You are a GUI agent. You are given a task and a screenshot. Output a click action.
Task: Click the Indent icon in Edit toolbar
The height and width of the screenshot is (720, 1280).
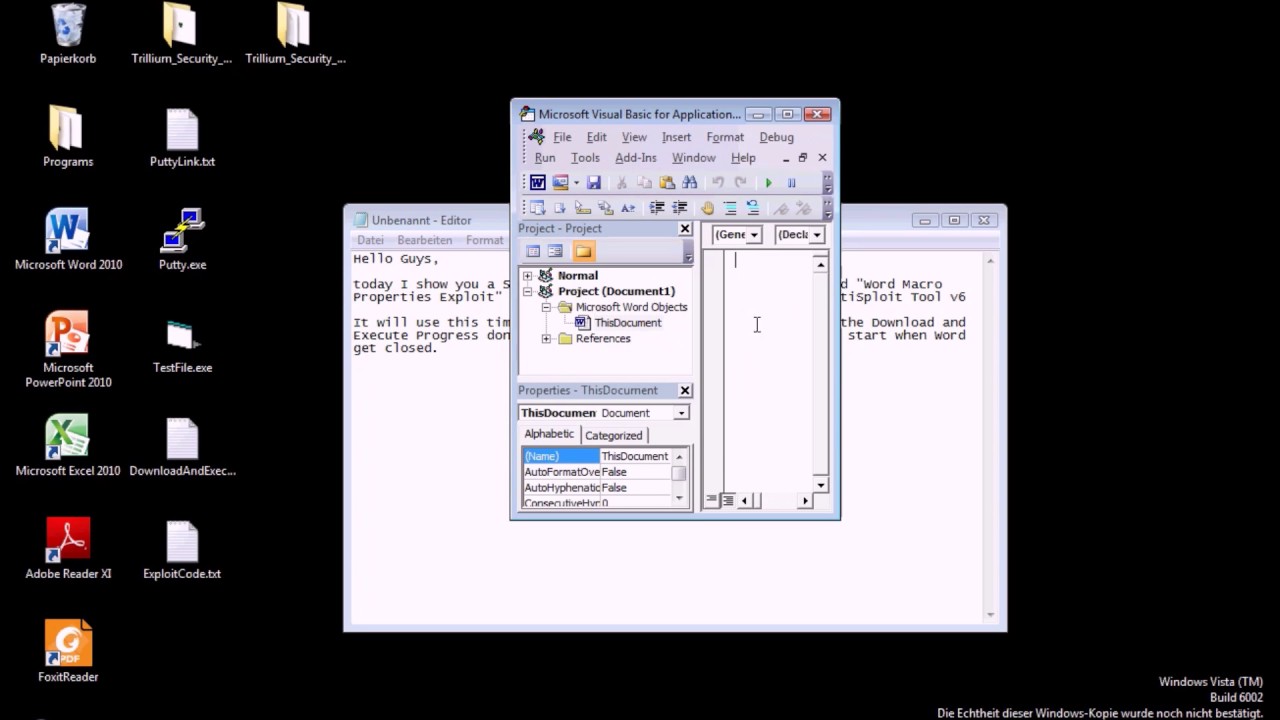click(x=657, y=208)
